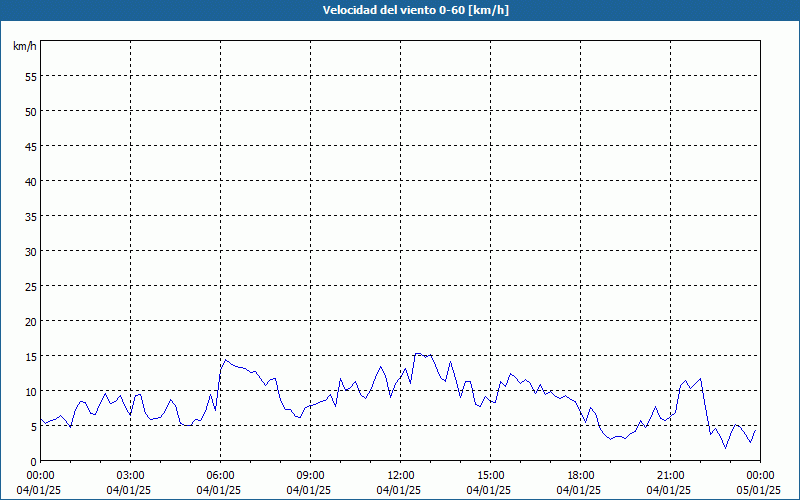Viewport: 800px width, 500px height.
Task: Click the 40 value on the vertical axis
Action: (x=31, y=182)
